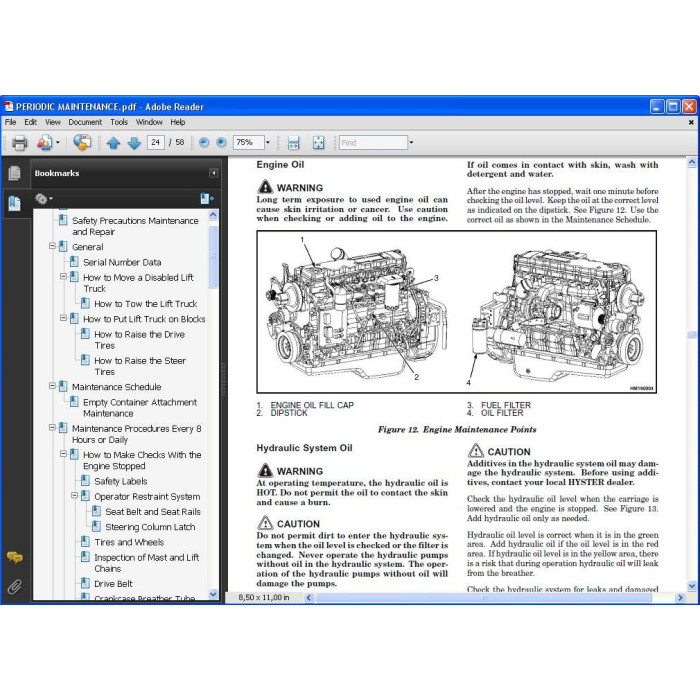Click document horizontal scroll left arrow
Viewport: 700px width, 700px height.
(x=308, y=597)
